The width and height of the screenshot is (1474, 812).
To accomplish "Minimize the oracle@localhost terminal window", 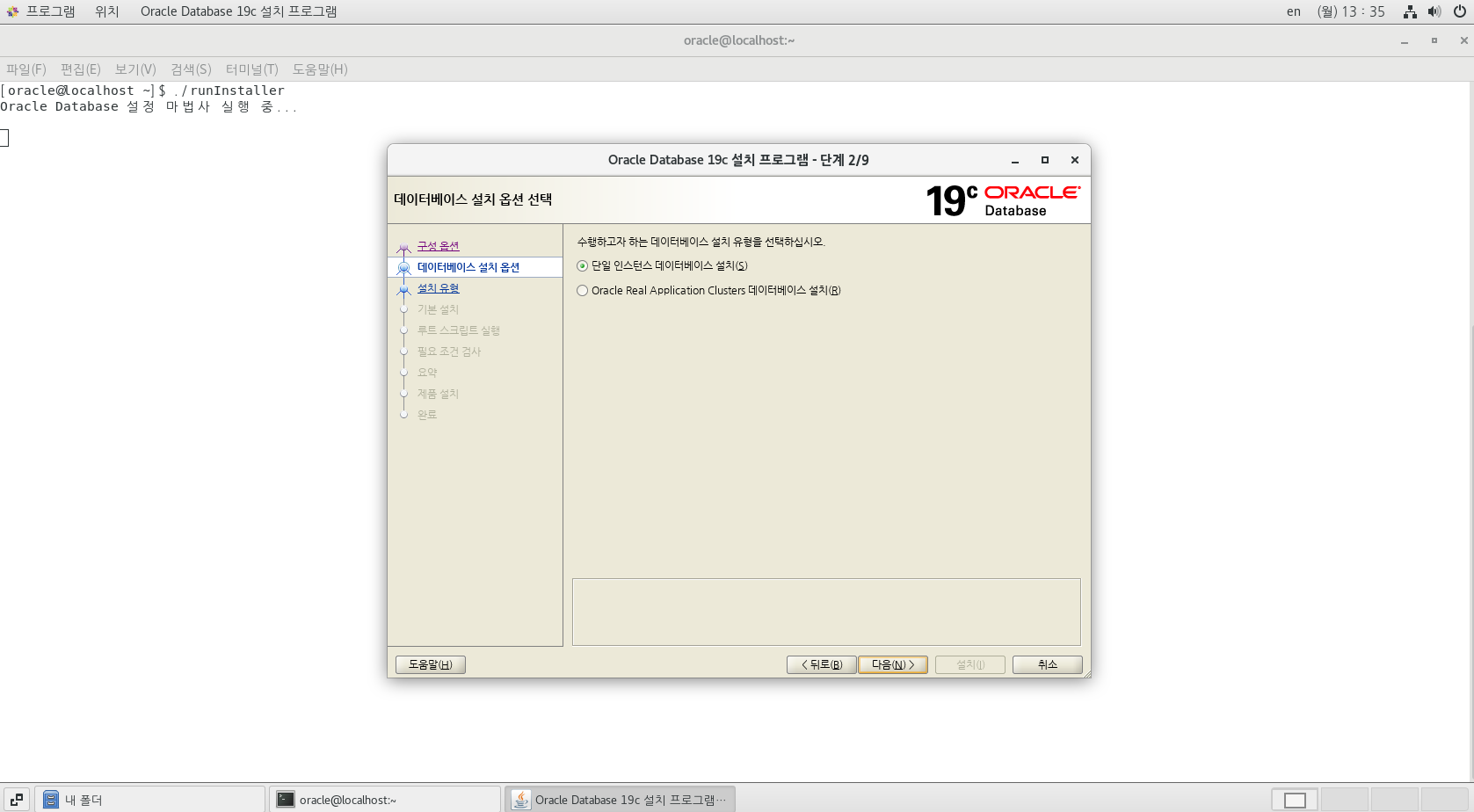I will [x=1405, y=41].
